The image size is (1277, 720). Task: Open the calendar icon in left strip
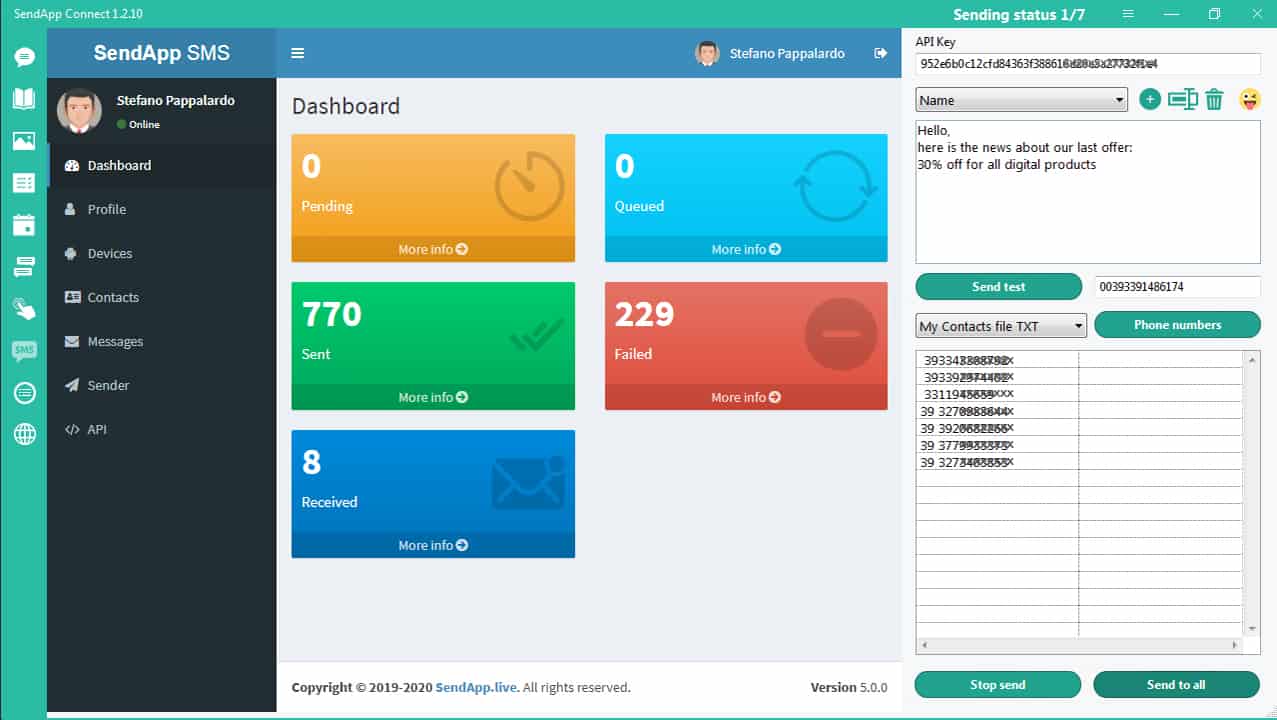(24, 225)
